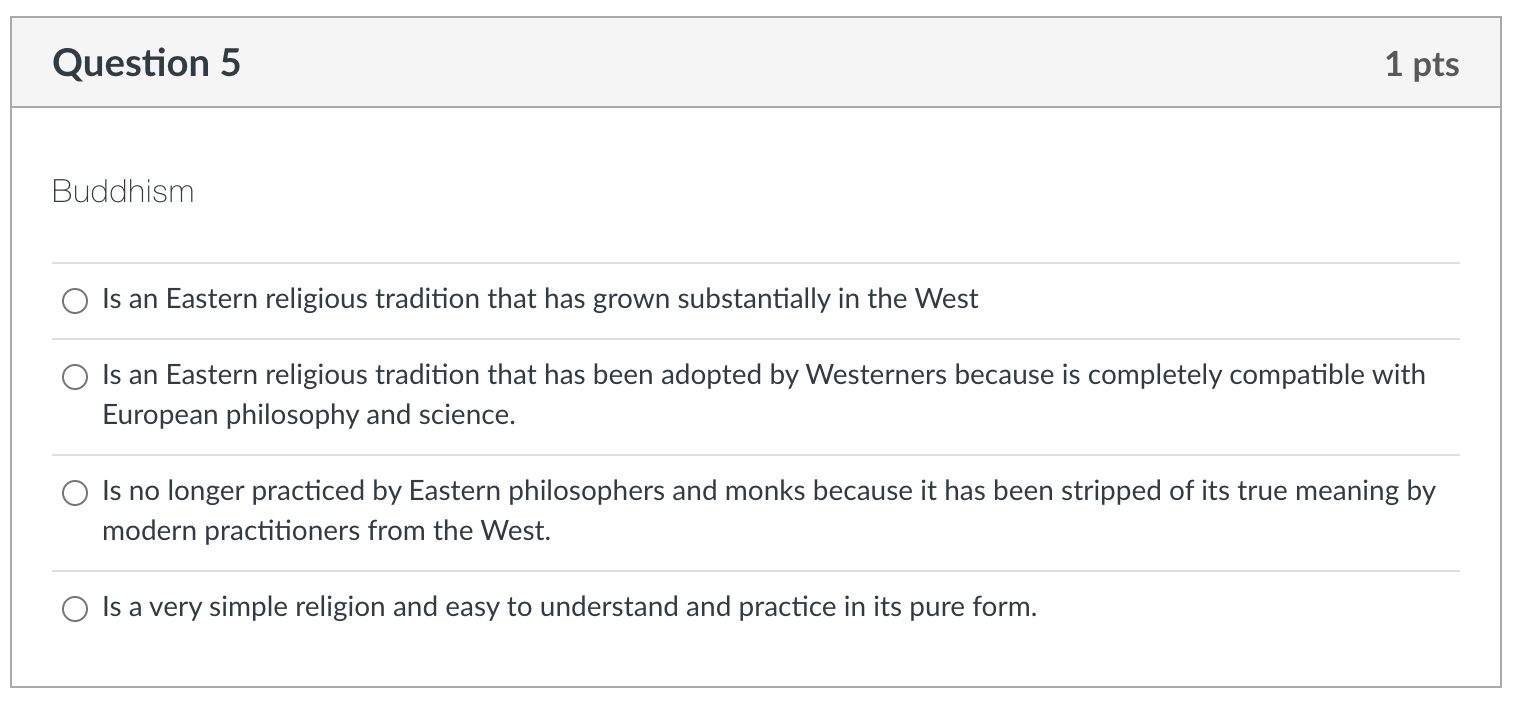Click the fourth answer option text
Image resolution: width=1520 pixels, height=708 pixels.
click(568, 605)
